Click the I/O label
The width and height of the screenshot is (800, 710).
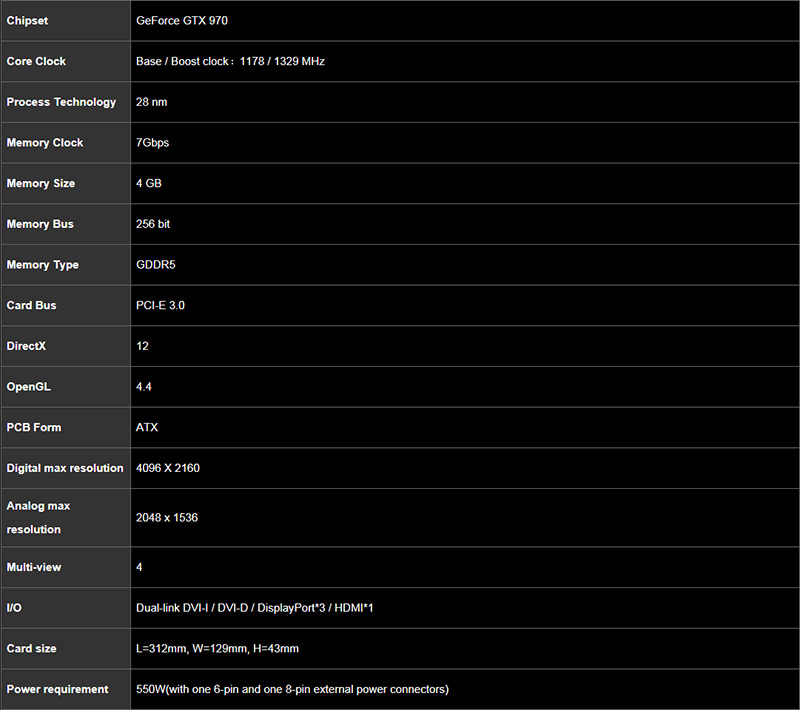(14, 607)
